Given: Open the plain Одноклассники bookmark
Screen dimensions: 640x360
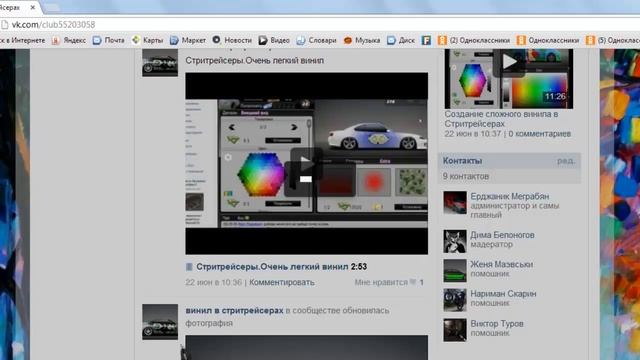Looking at the screenshot, I should (548, 40).
